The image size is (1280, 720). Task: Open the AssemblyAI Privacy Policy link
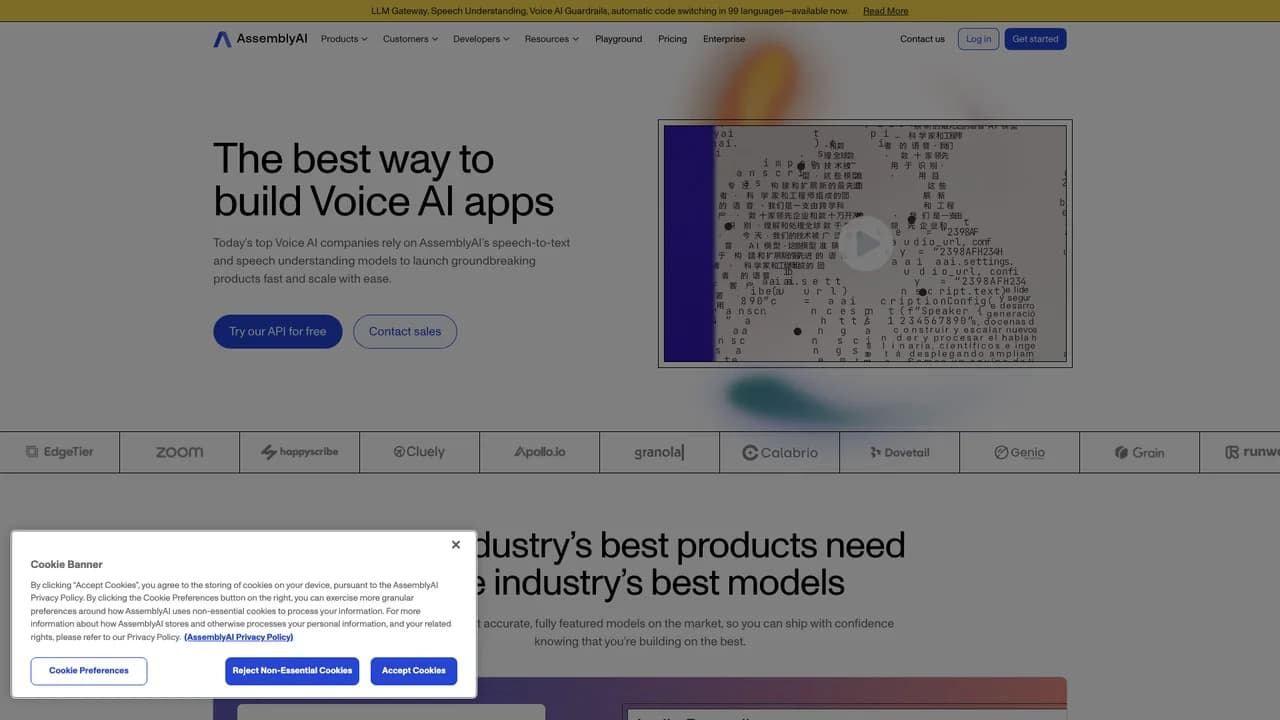point(238,637)
